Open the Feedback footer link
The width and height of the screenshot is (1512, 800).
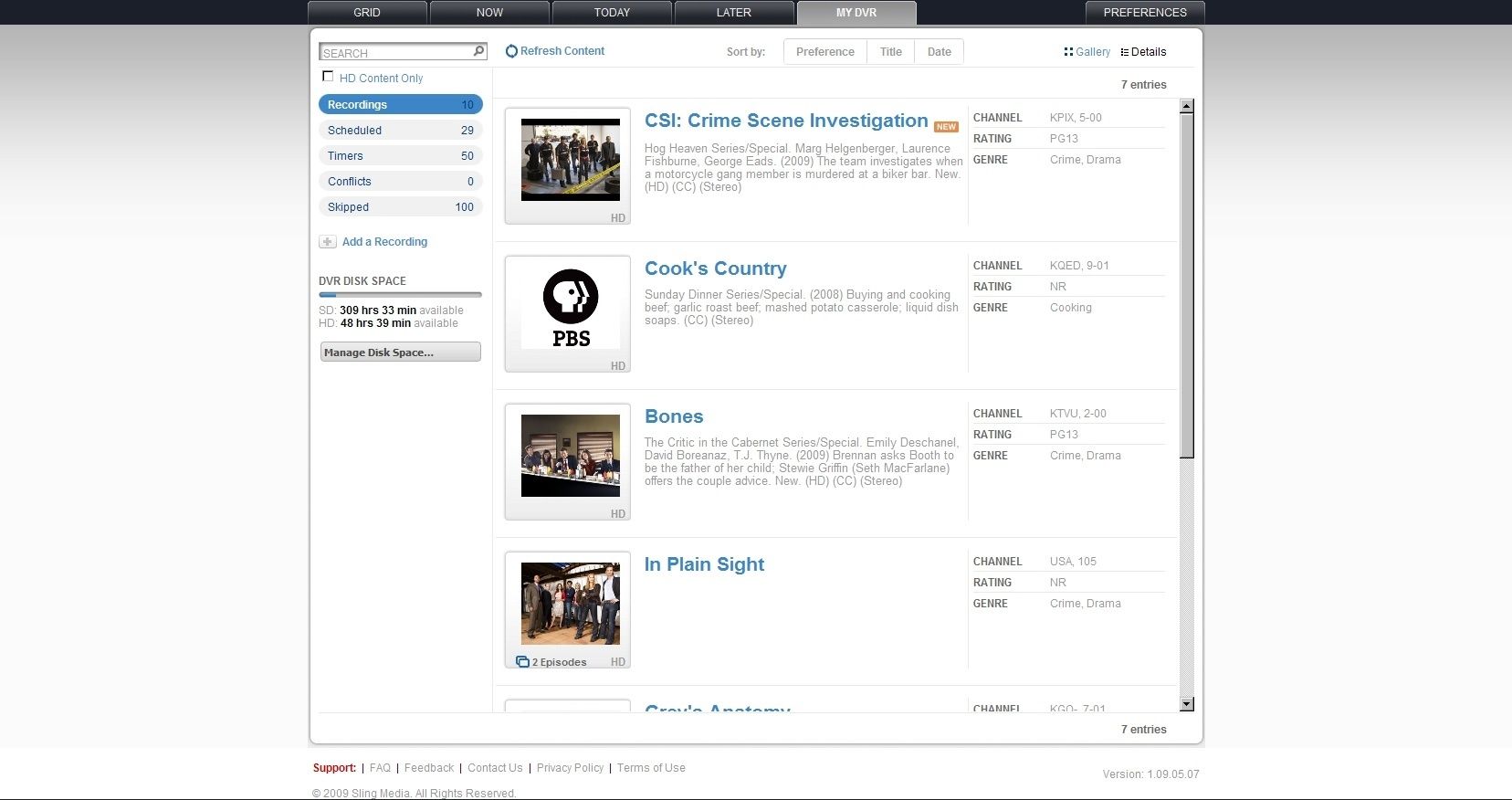click(429, 768)
